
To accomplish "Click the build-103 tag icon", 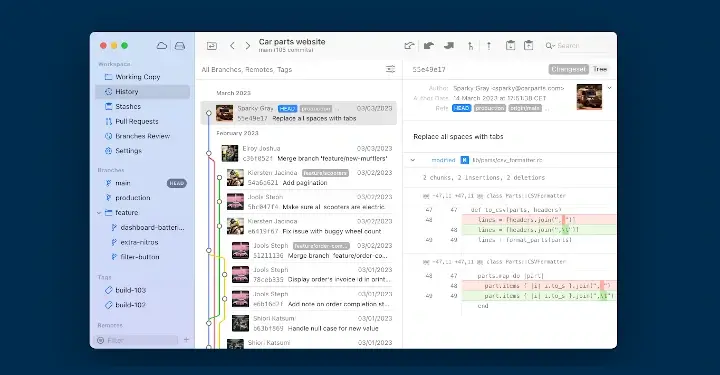I will 108,290.
